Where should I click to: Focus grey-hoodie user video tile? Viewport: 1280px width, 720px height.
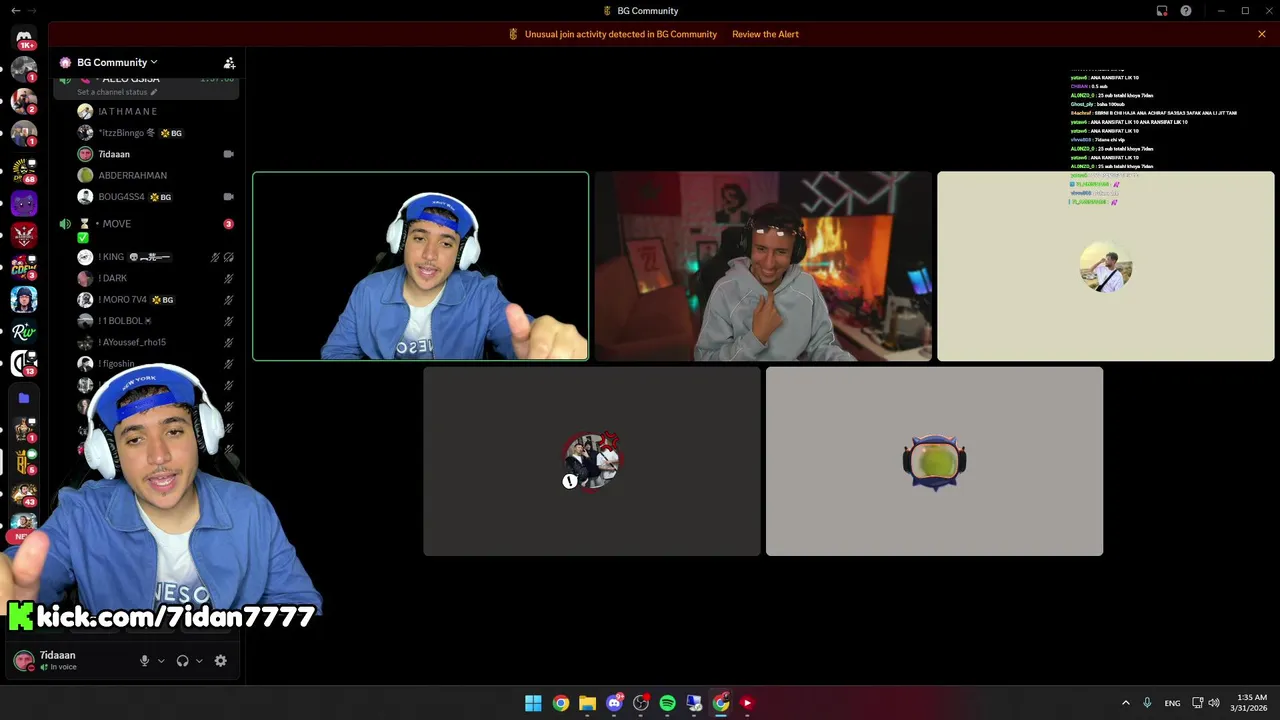pos(763,266)
